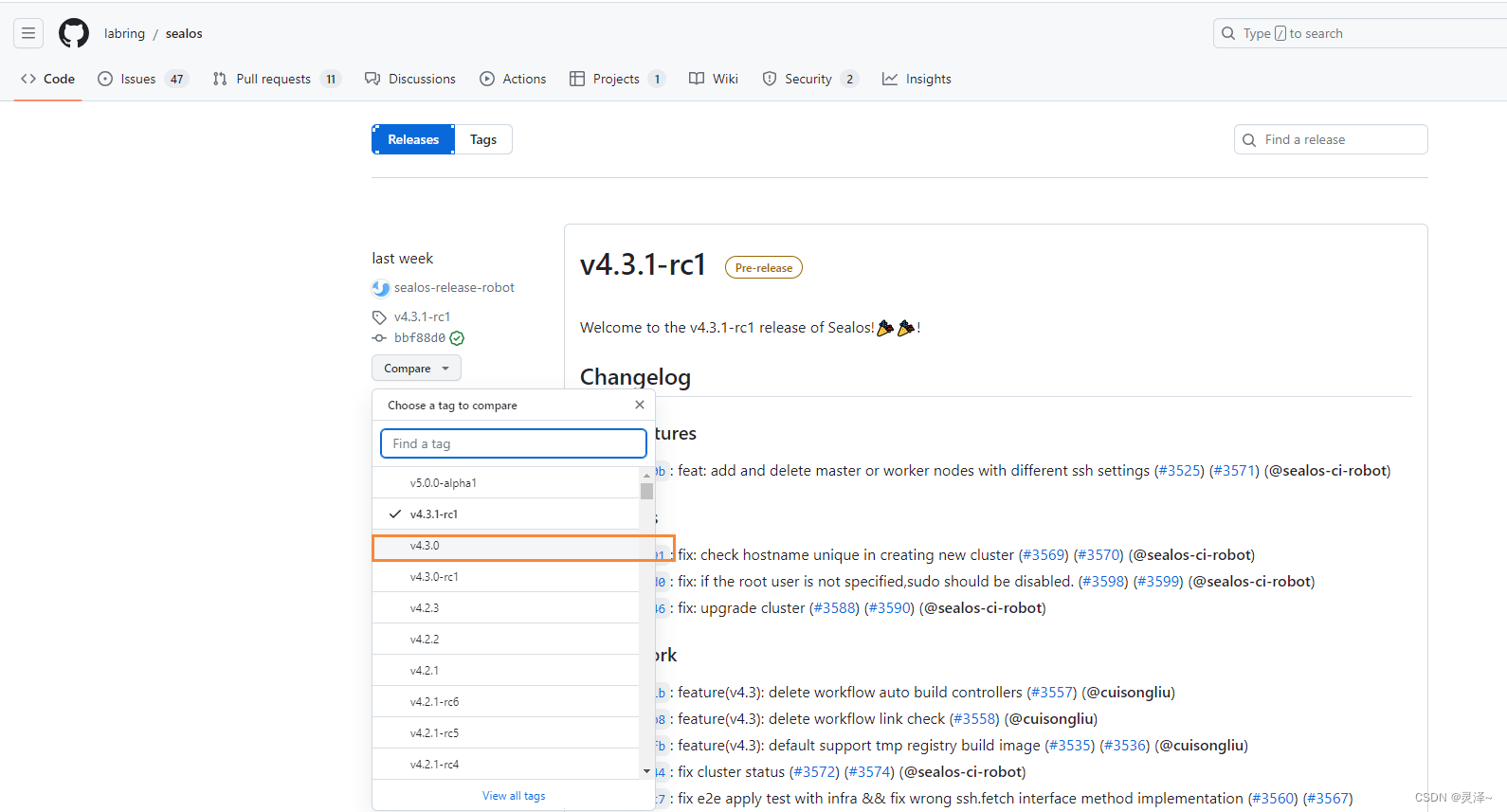Open pull request #3557

pos(1052,693)
